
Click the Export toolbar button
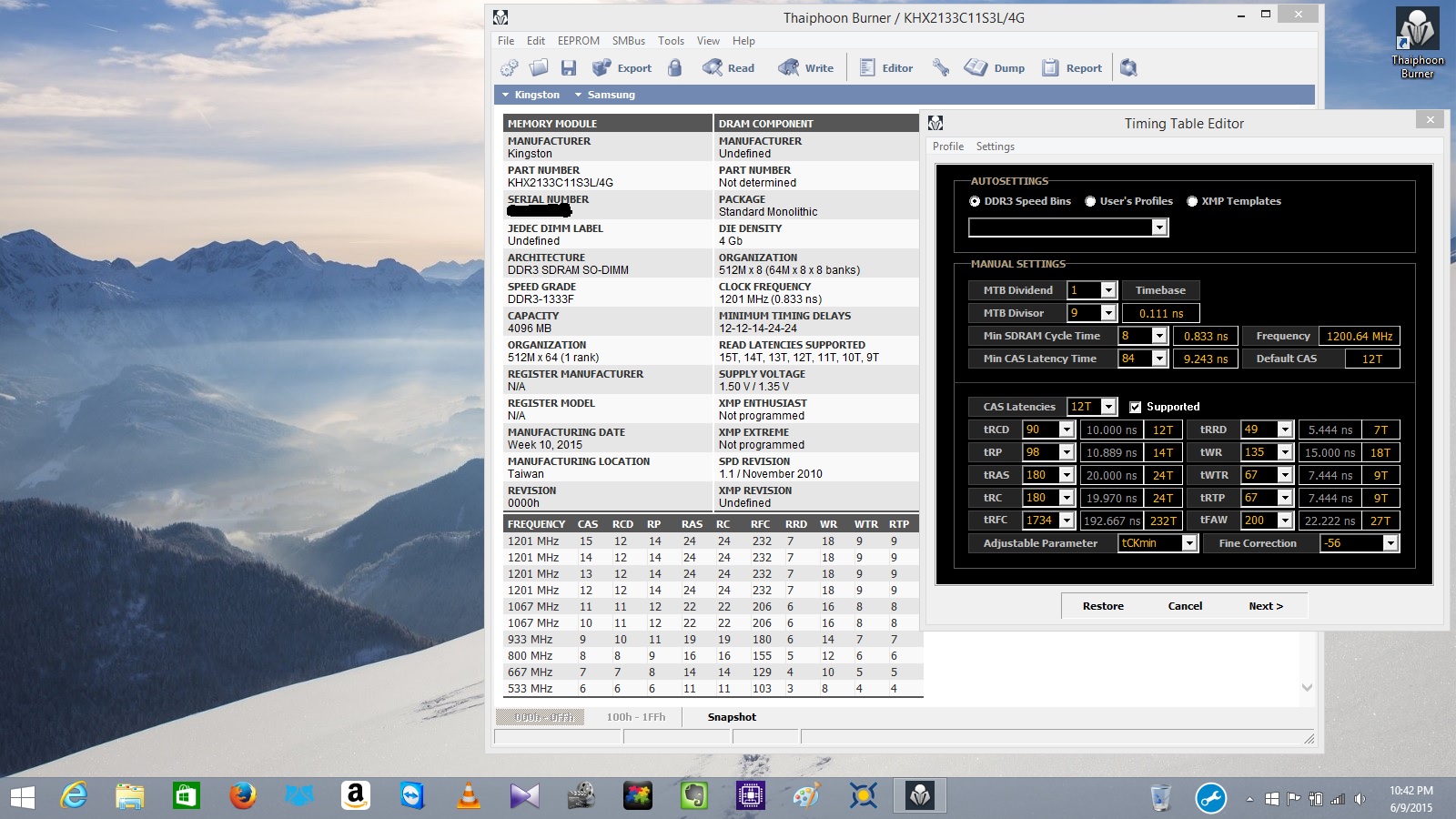click(x=622, y=68)
